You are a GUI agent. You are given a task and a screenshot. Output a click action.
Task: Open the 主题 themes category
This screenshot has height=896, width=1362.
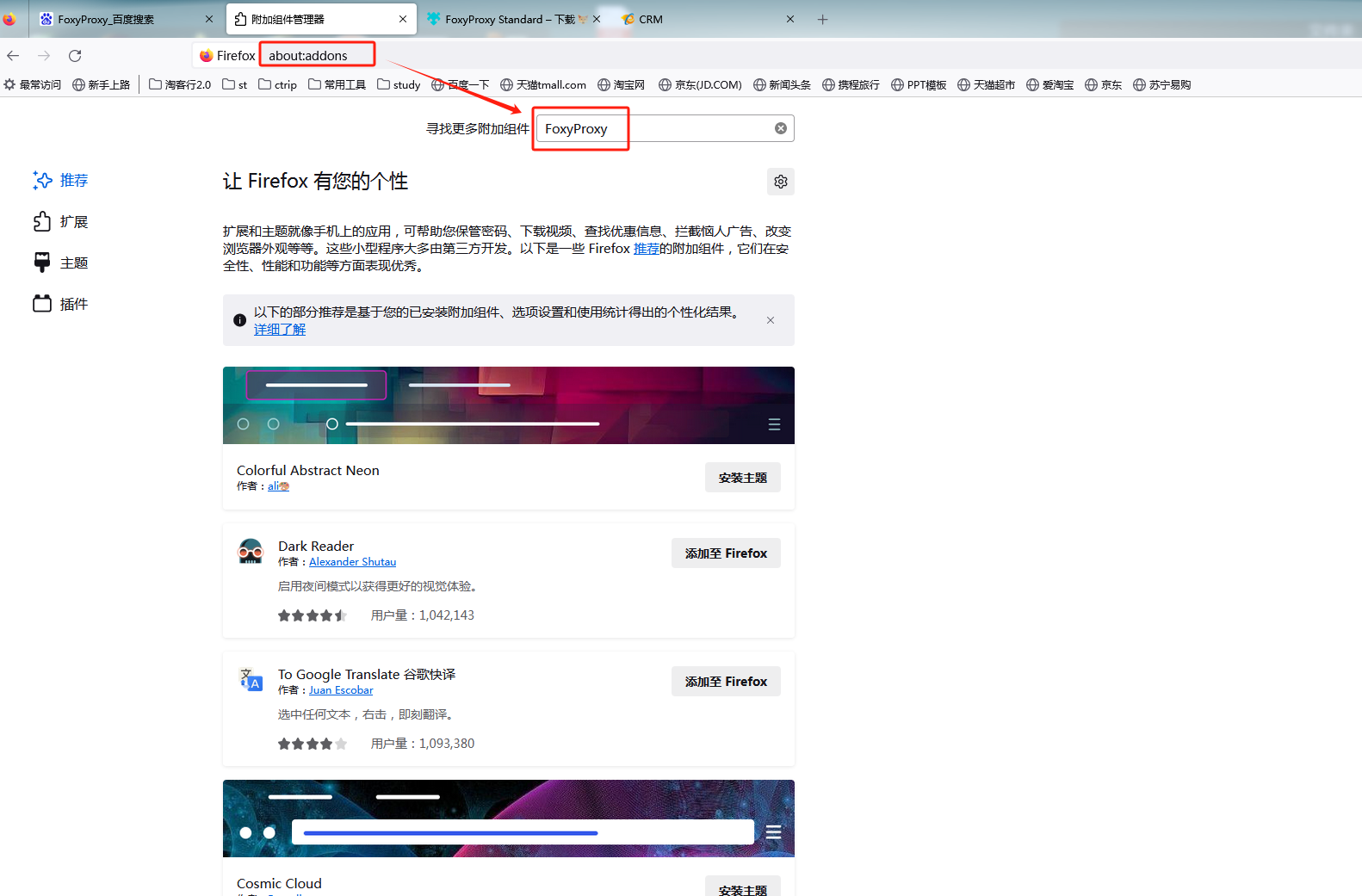pyautogui.click(x=60, y=263)
